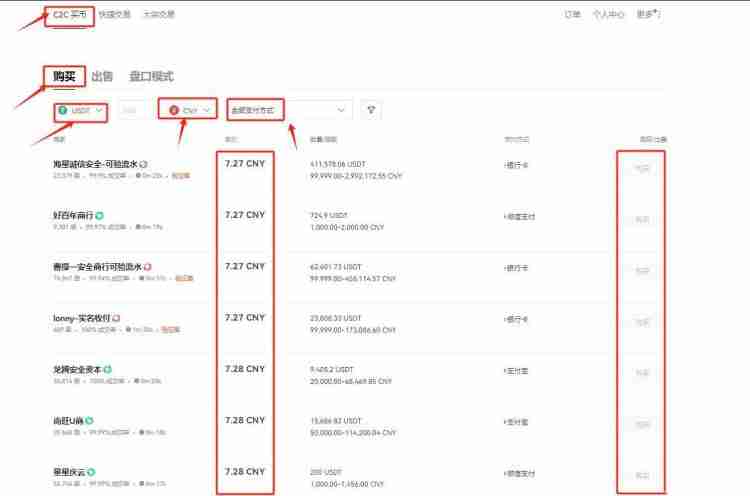The height and width of the screenshot is (496, 750).
Task: Click the badge icon next to 景星庆云
Action: (88, 471)
